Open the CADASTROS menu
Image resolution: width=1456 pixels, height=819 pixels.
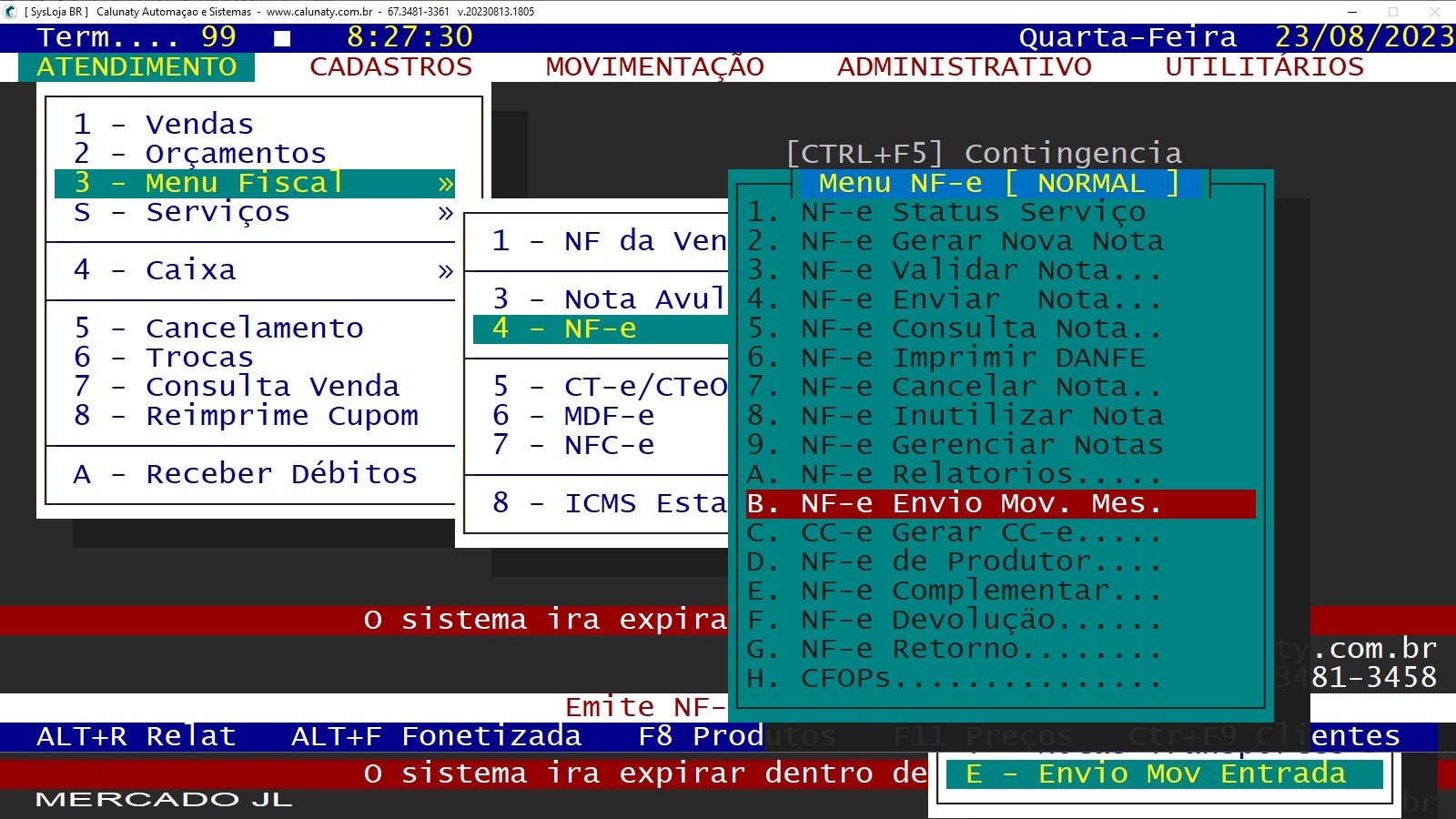390,67
